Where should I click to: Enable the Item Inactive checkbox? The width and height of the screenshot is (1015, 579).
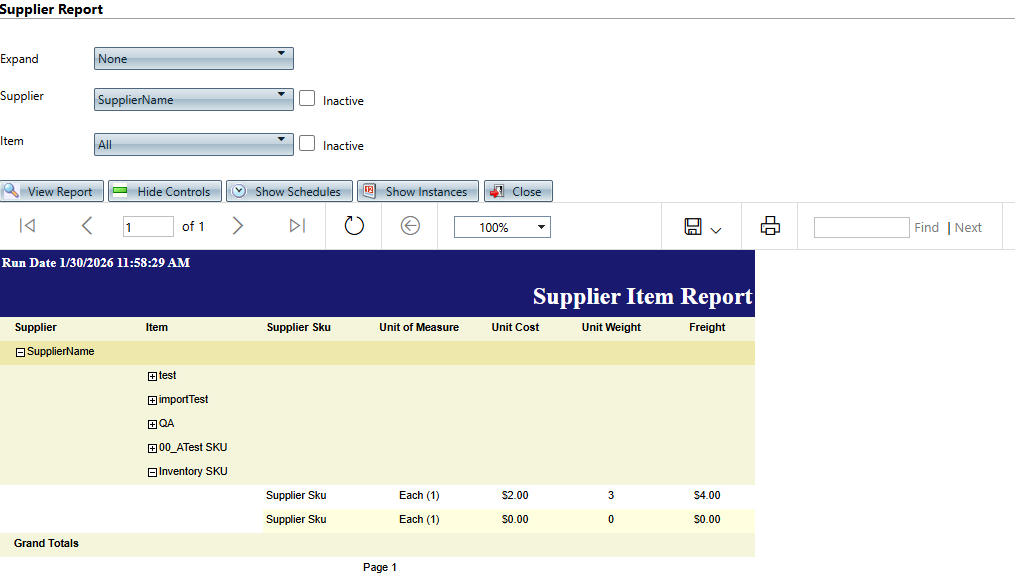pos(308,144)
